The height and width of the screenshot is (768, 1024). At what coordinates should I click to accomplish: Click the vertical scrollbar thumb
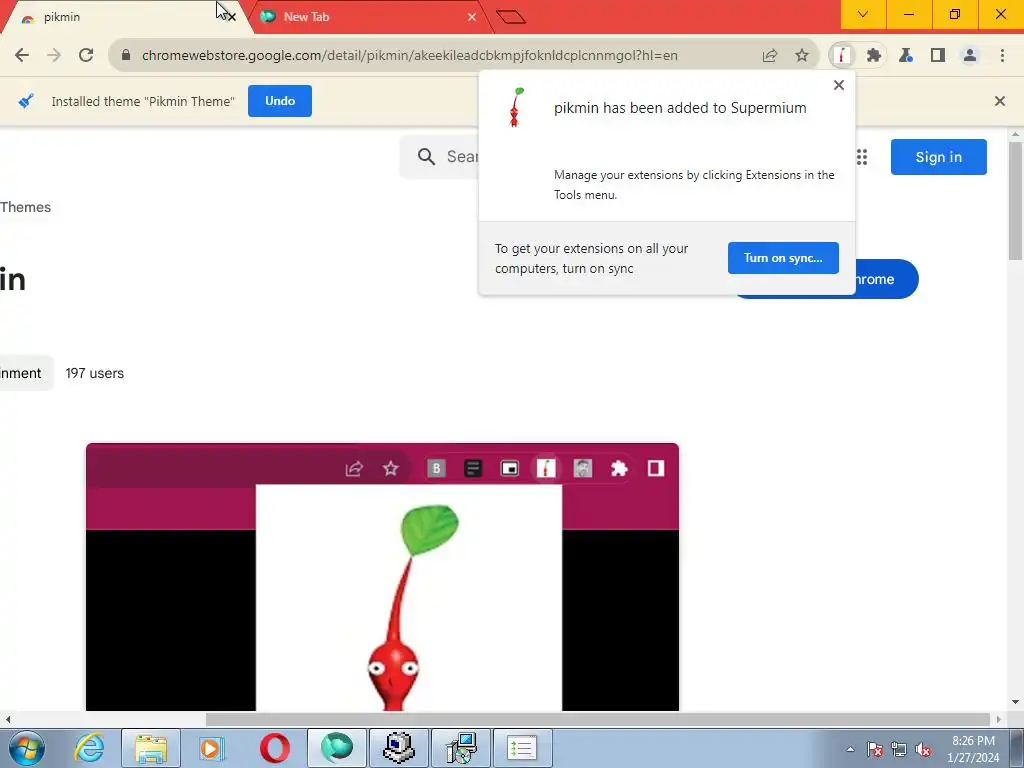point(1015,200)
